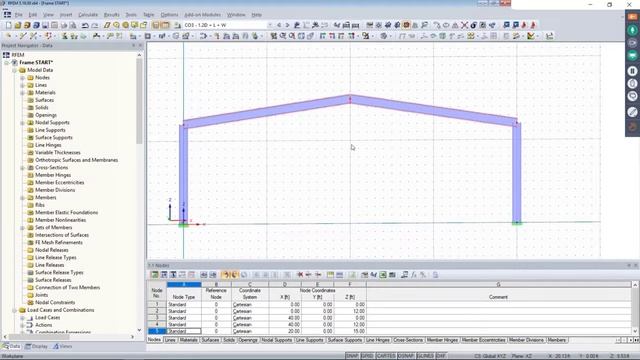
Task: Click the Node Type cell in row 5
Action: click(x=184, y=331)
